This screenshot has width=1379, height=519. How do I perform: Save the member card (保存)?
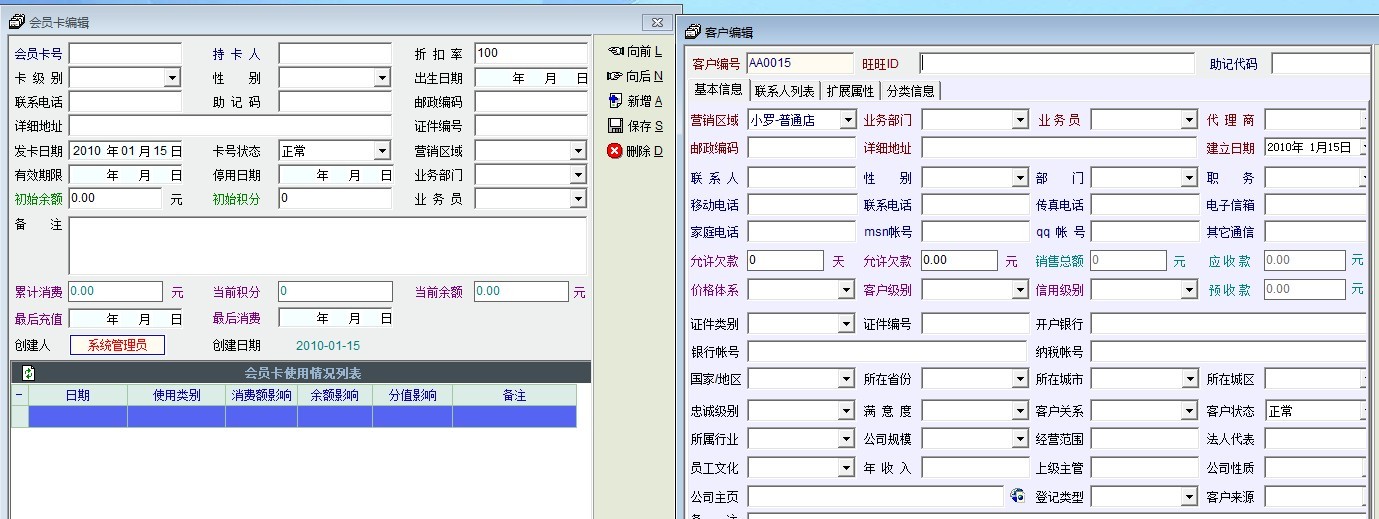click(x=635, y=126)
